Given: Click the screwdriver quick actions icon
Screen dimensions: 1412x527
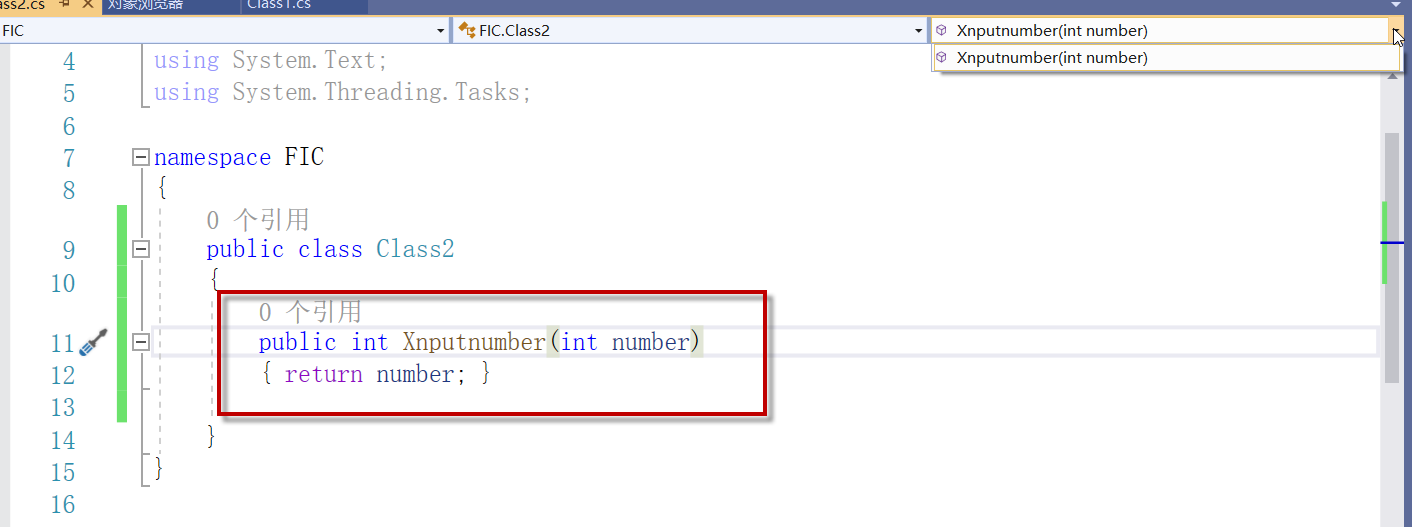Looking at the screenshot, I should pos(92,344).
